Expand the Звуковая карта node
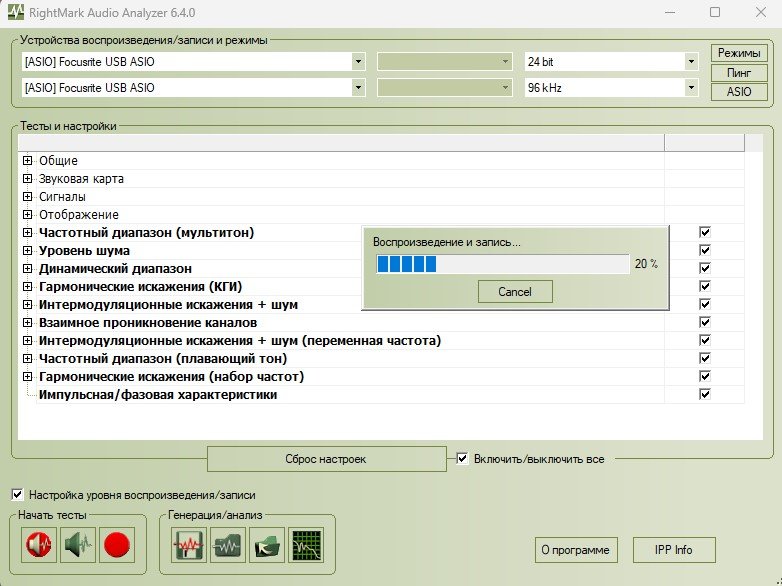The height and width of the screenshot is (586, 782). pyautogui.click(x=27, y=179)
